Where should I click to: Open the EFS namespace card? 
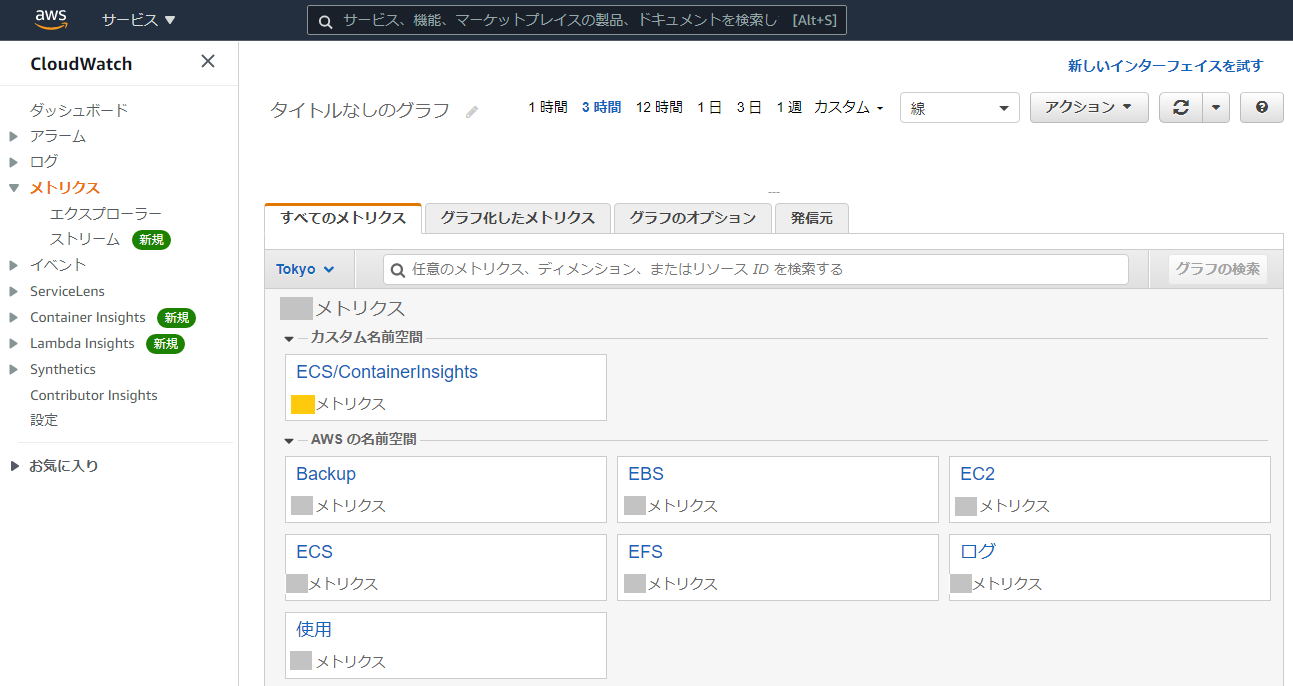[777, 567]
